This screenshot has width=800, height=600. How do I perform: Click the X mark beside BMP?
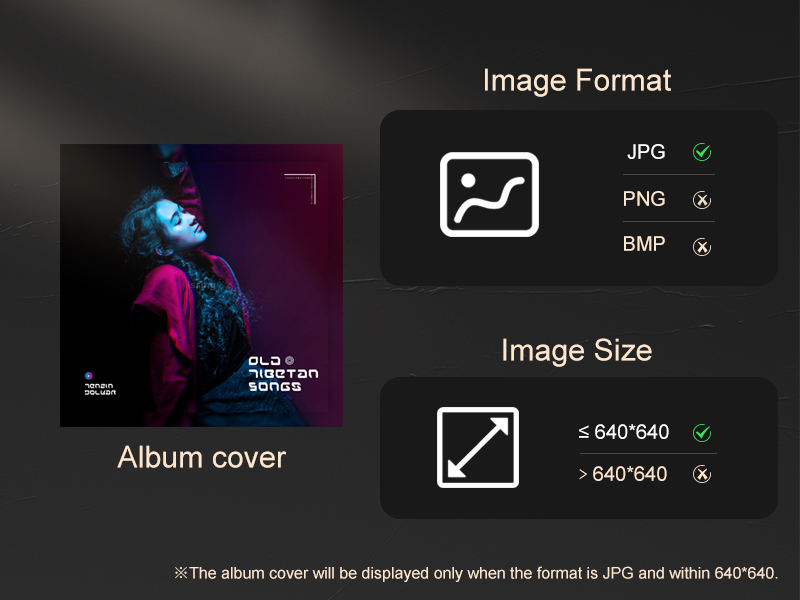(x=702, y=247)
